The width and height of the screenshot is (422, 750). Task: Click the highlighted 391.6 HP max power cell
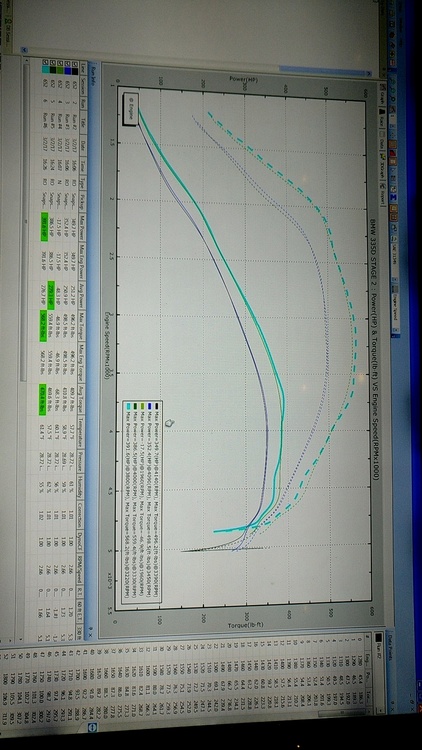click(45, 227)
